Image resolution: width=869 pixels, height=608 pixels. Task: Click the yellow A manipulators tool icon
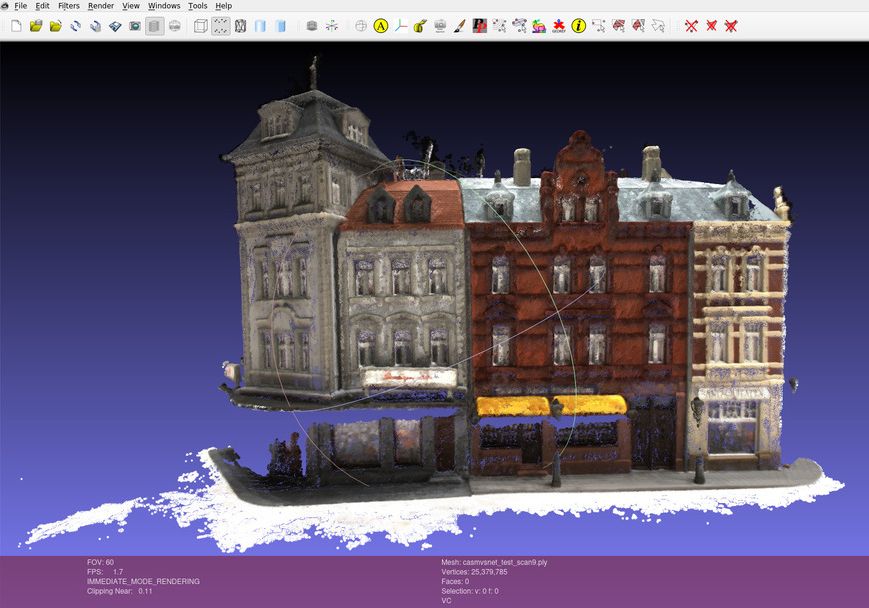[x=381, y=25]
